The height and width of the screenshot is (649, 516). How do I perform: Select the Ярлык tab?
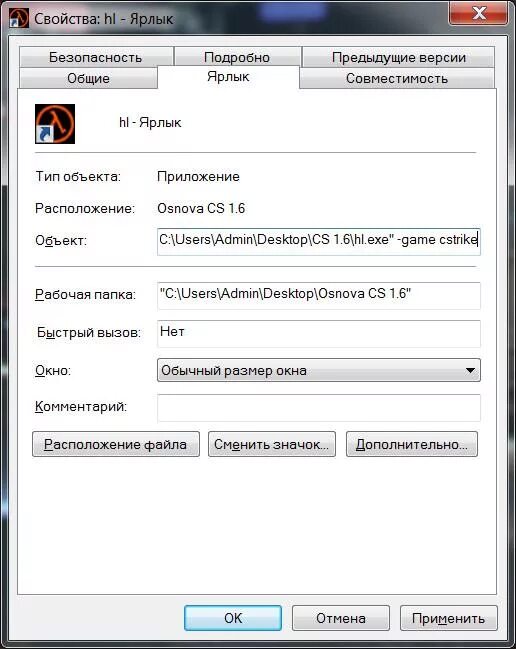click(228, 77)
